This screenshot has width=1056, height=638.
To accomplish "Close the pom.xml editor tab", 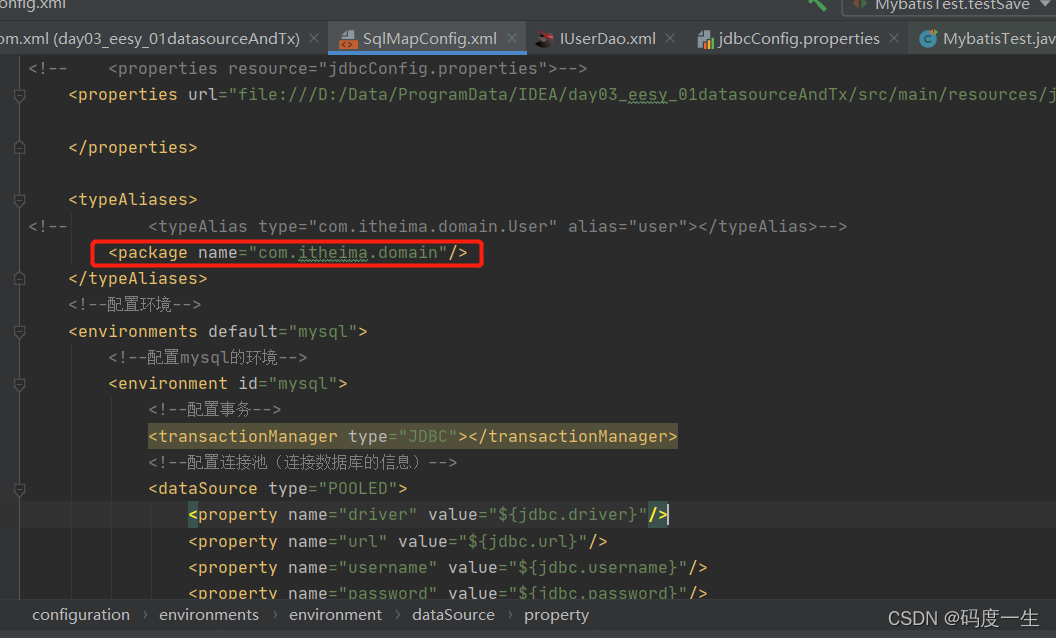I will 314,38.
